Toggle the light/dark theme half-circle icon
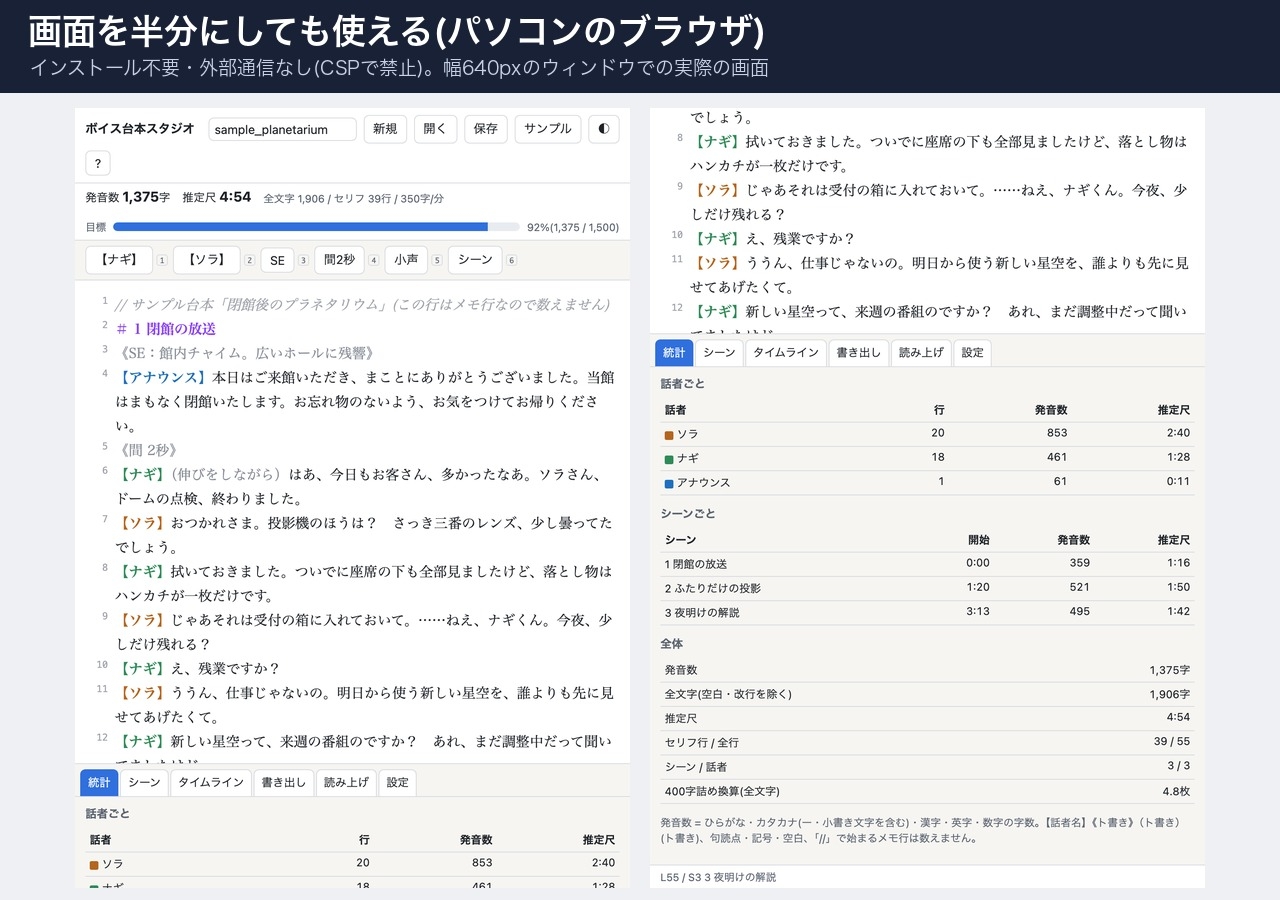 coord(603,129)
